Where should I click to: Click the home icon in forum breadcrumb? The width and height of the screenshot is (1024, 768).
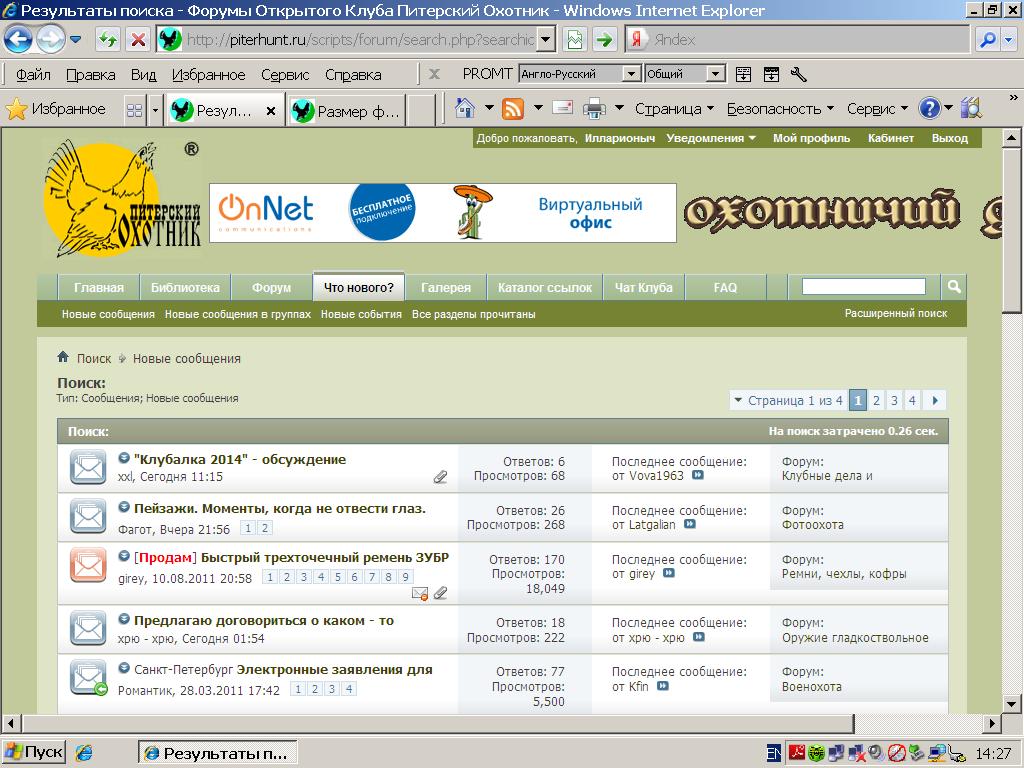[x=63, y=358]
